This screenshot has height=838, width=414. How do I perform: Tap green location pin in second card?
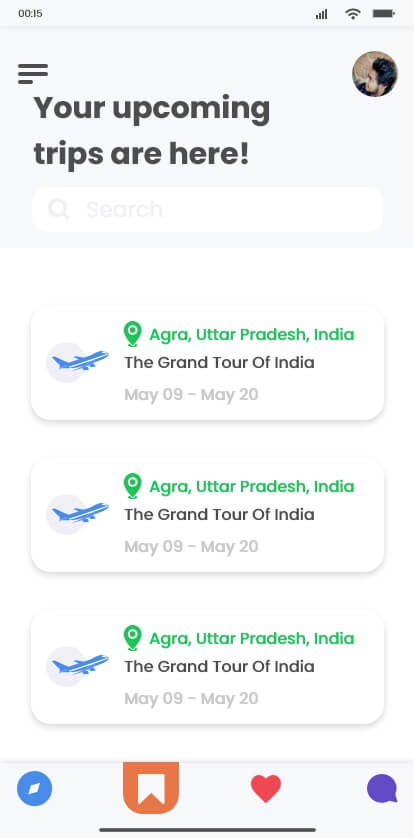coord(132,486)
